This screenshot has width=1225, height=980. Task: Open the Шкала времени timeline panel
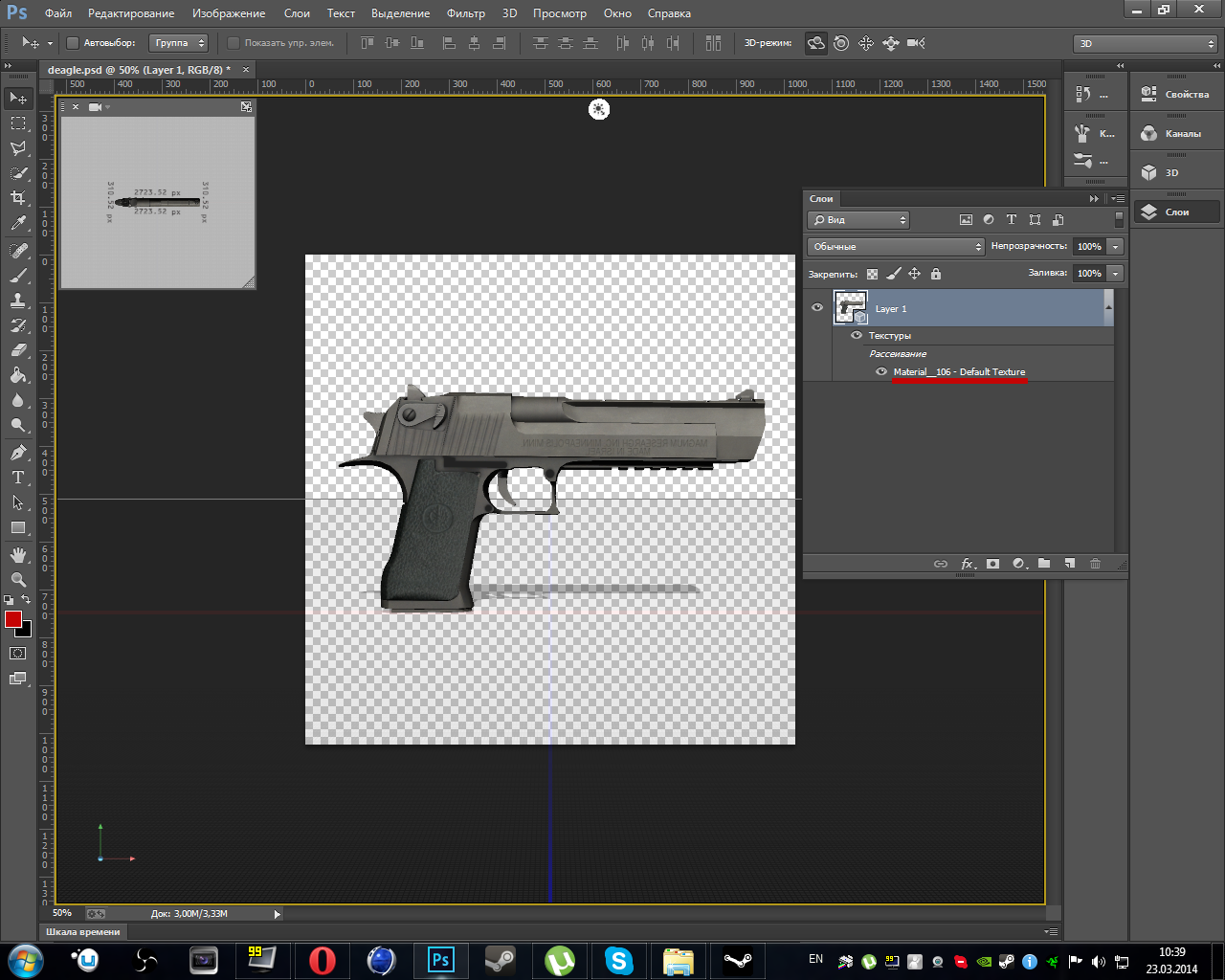click(x=83, y=932)
